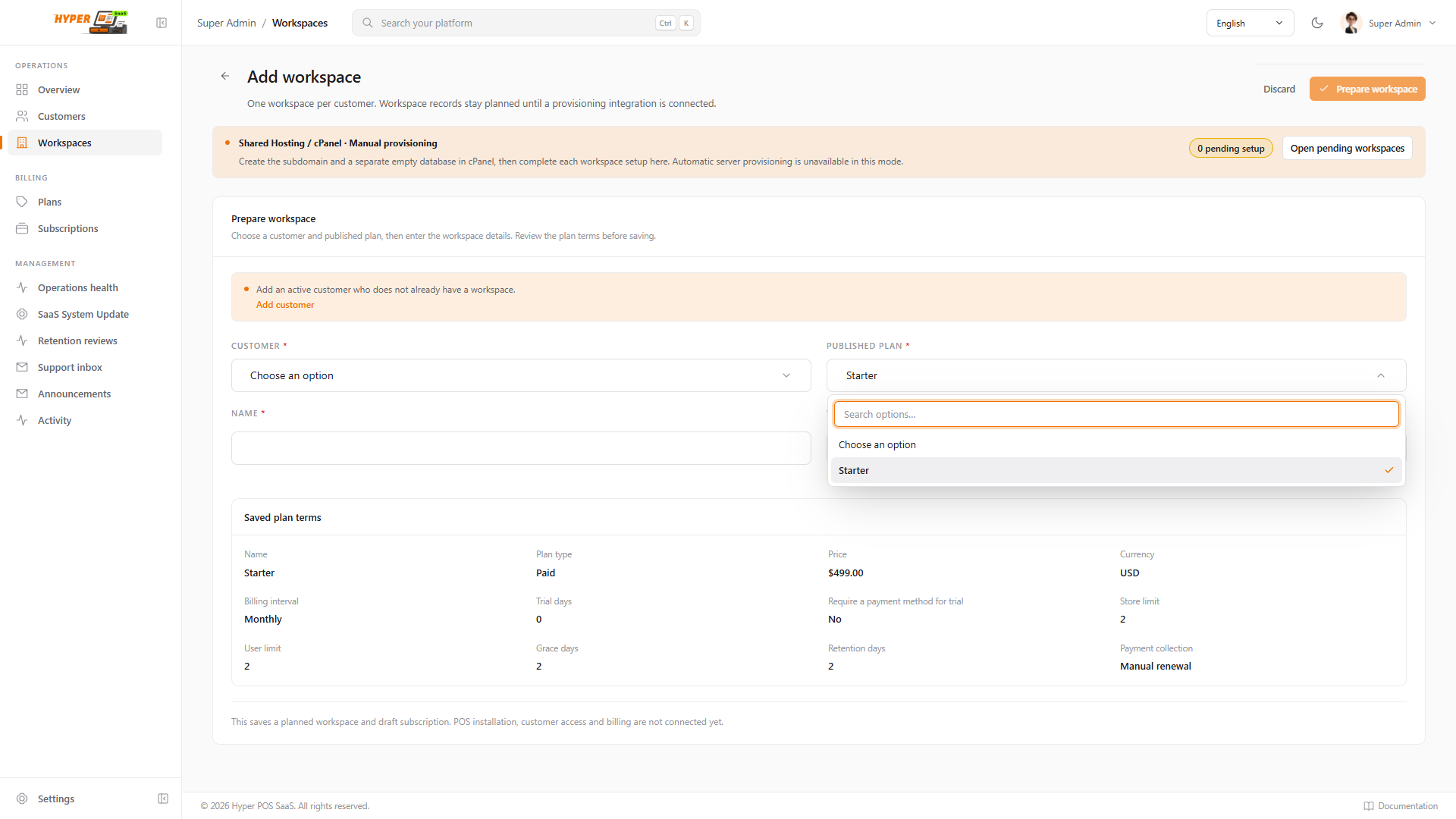
Task: Focus the Search options field
Action: [1116, 414]
